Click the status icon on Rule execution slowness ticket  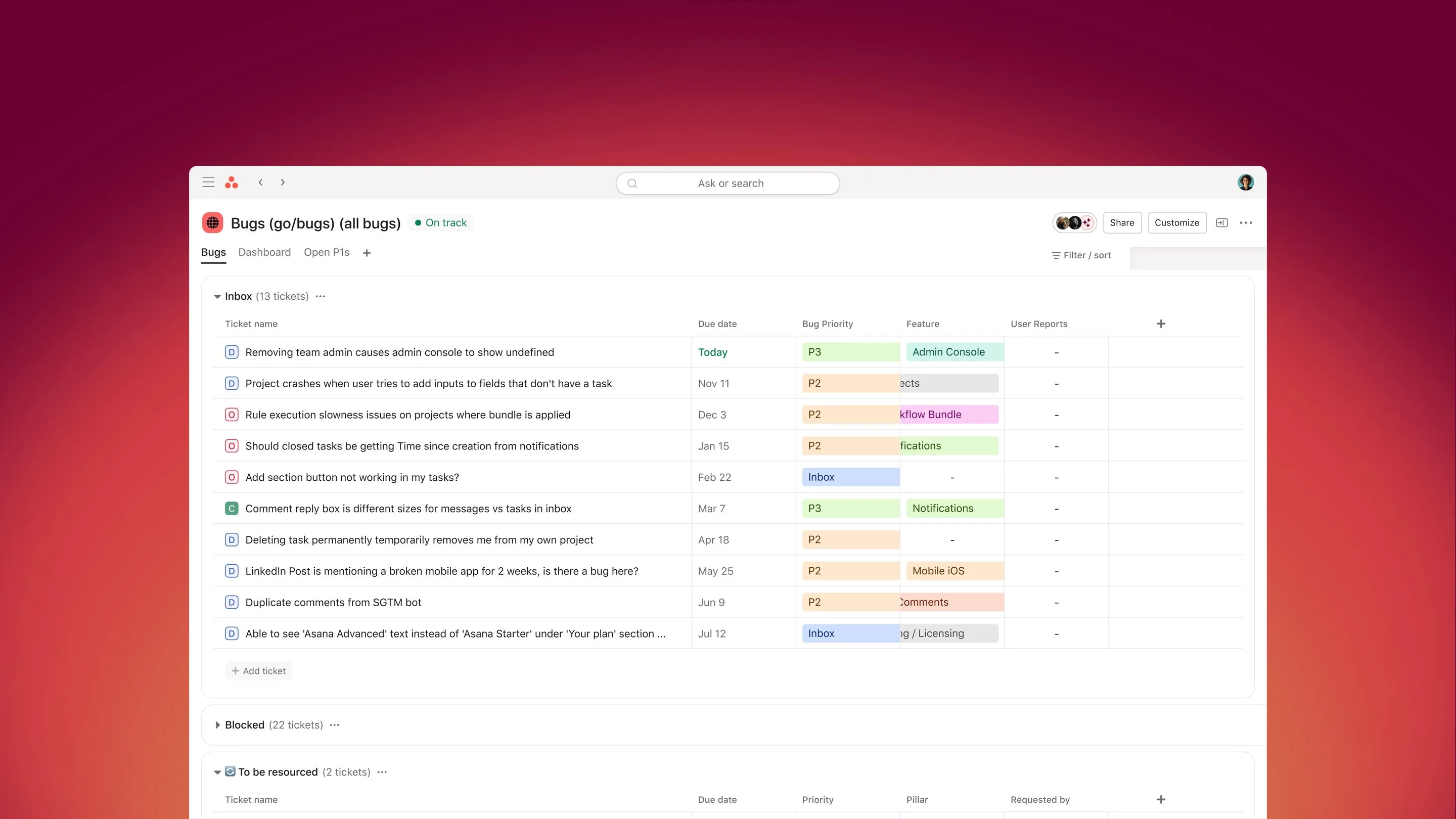pos(231,415)
